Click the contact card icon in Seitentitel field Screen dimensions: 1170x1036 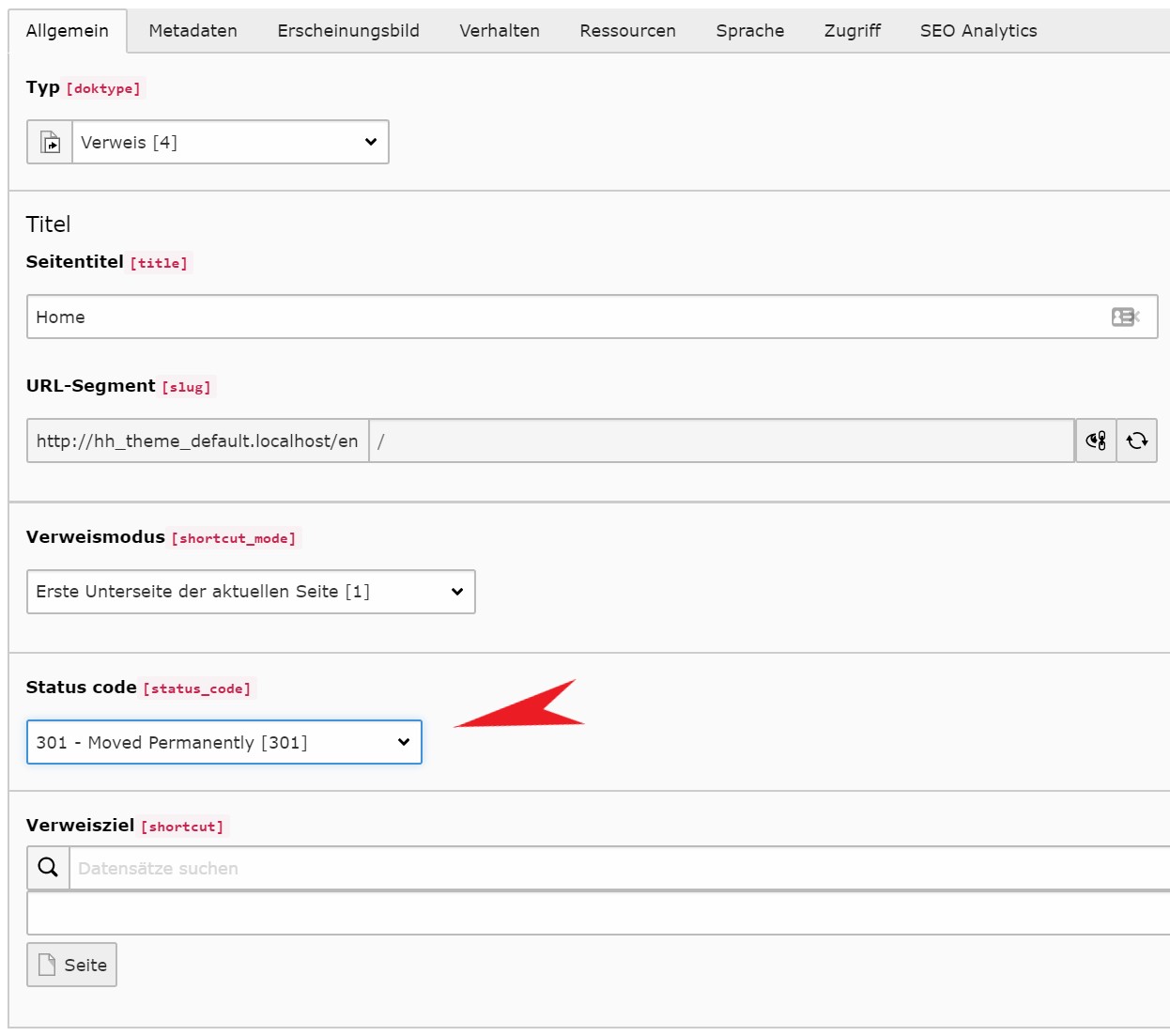coord(1125,317)
